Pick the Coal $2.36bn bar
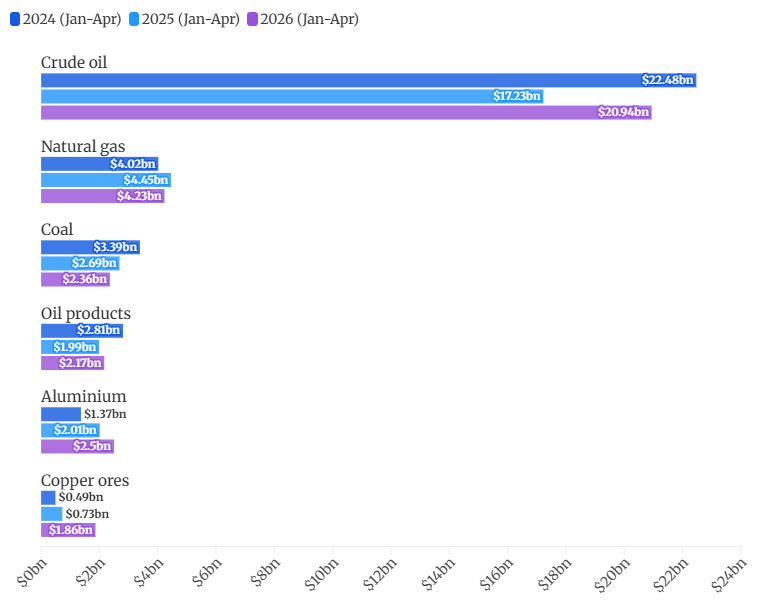Image resolution: width=759 pixels, height=602 pixels. tap(76, 279)
